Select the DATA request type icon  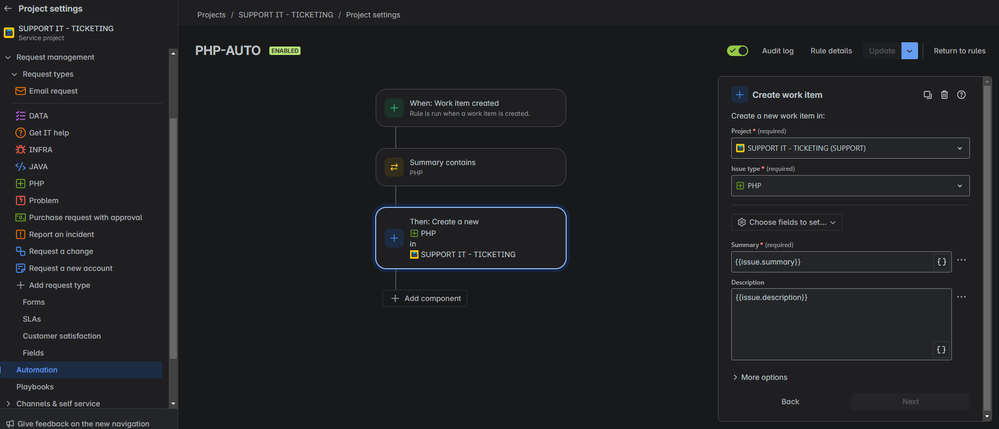point(20,116)
